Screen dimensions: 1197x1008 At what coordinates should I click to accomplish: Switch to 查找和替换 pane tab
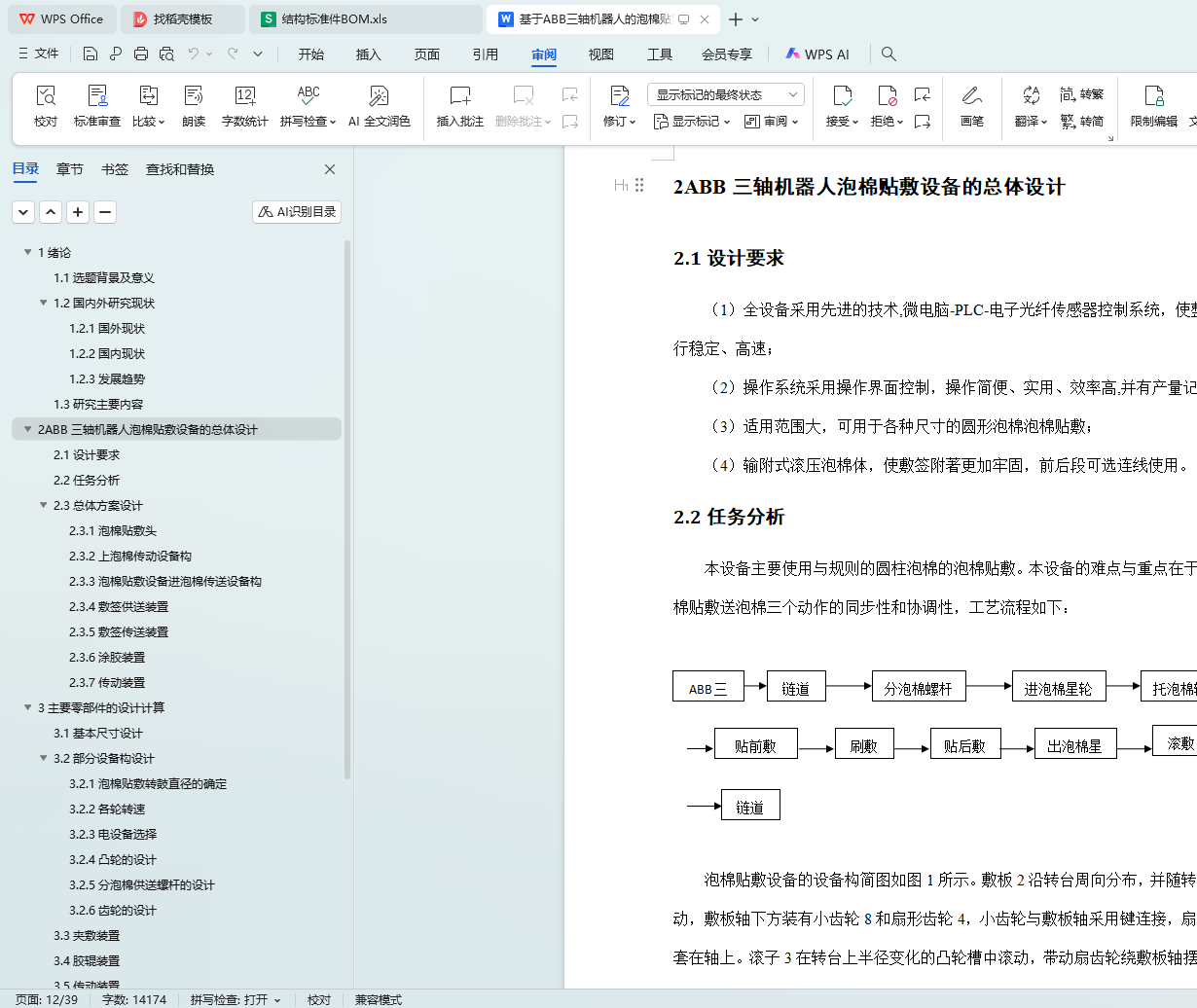[x=180, y=169]
